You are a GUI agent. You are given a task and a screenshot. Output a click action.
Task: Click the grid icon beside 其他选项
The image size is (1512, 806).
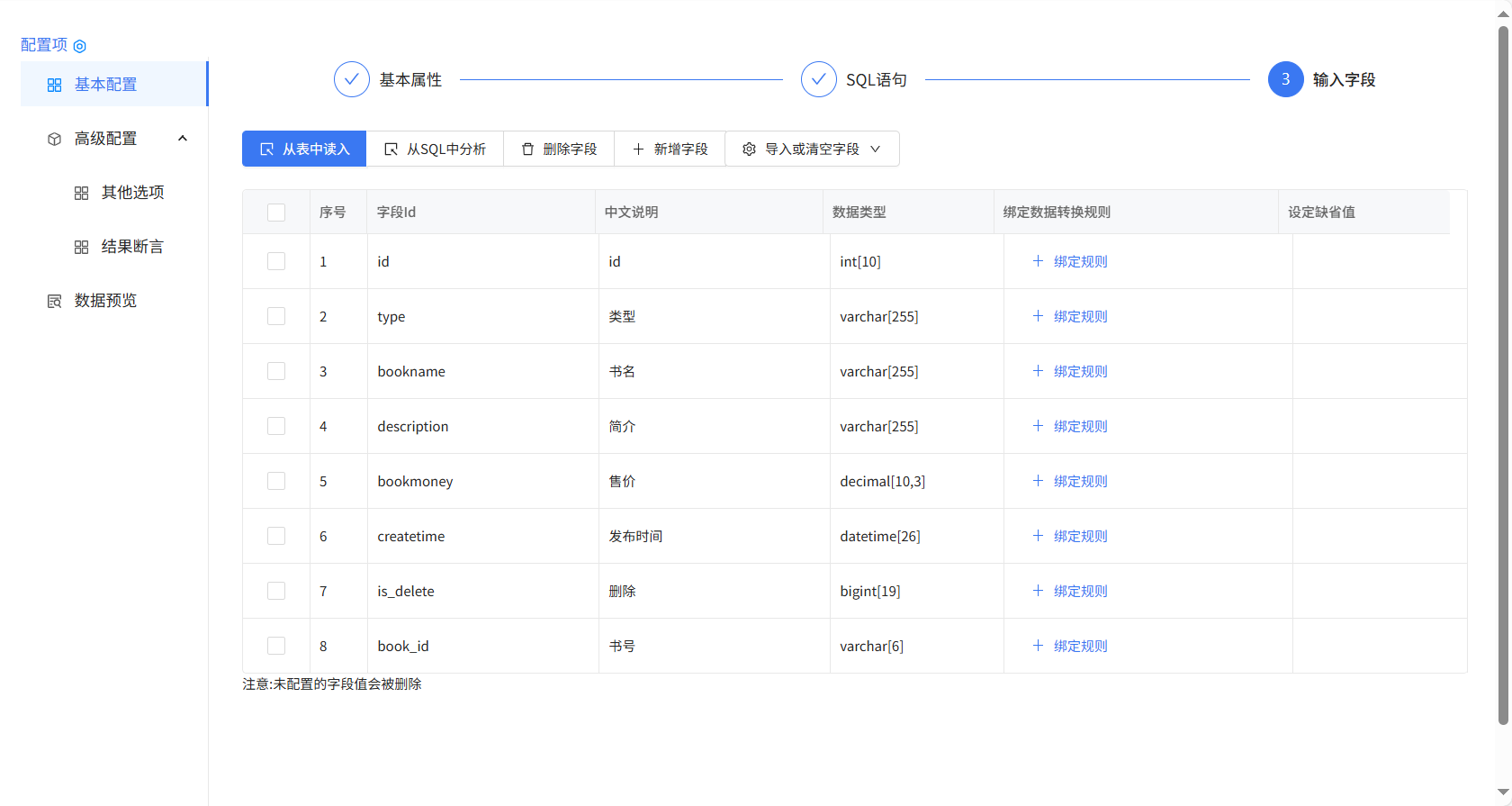click(81, 193)
